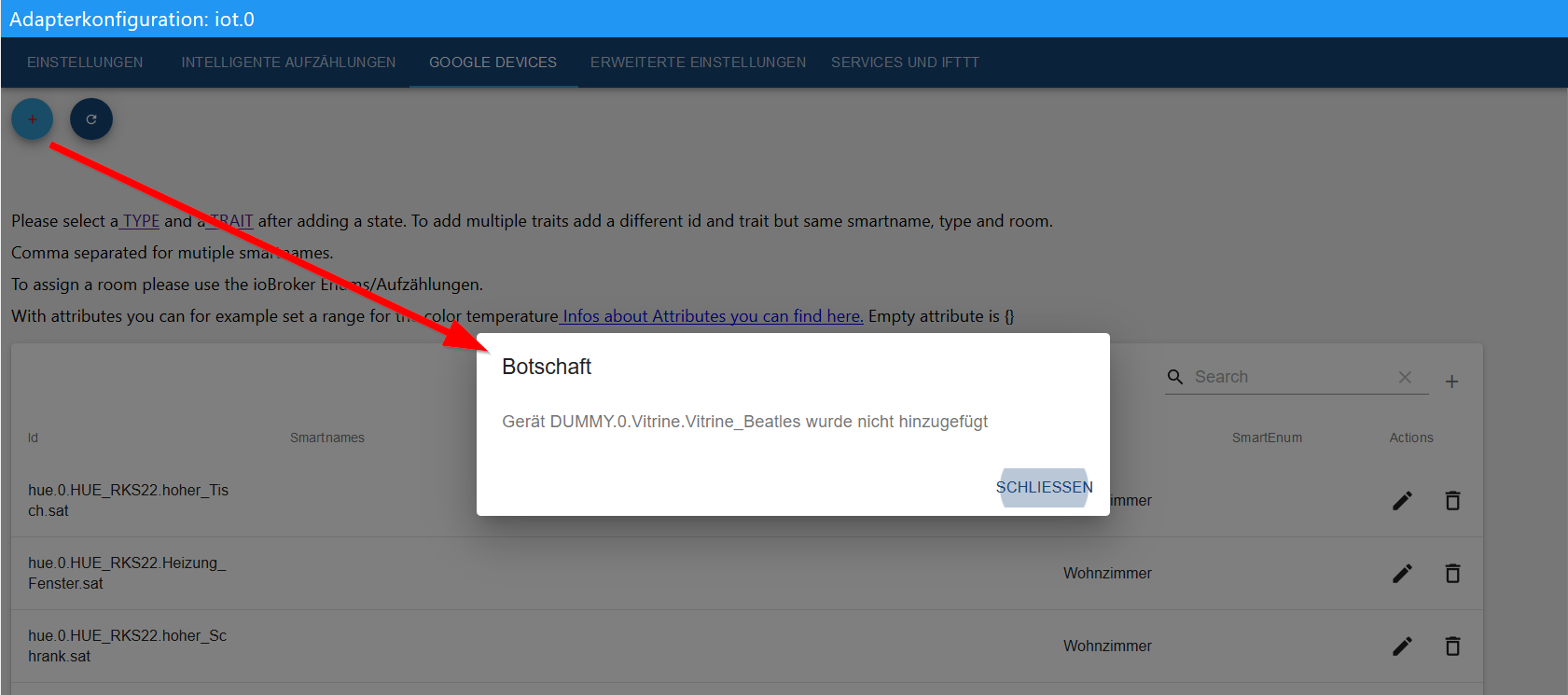Delete row hue.0.HUE_RKS22.Heizung_Fenster.sat

tap(1452, 574)
